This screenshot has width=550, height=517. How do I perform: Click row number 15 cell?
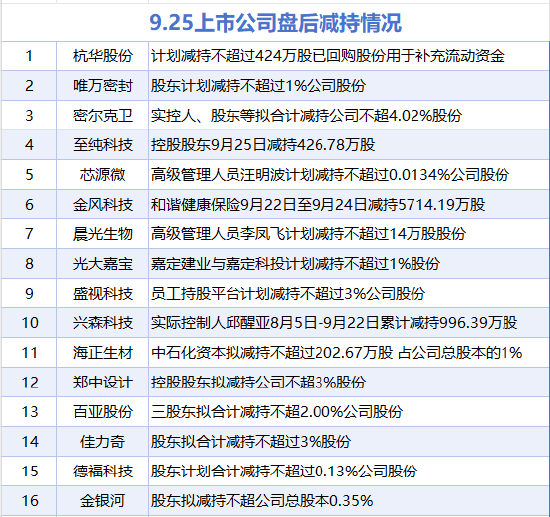click(x=29, y=471)
